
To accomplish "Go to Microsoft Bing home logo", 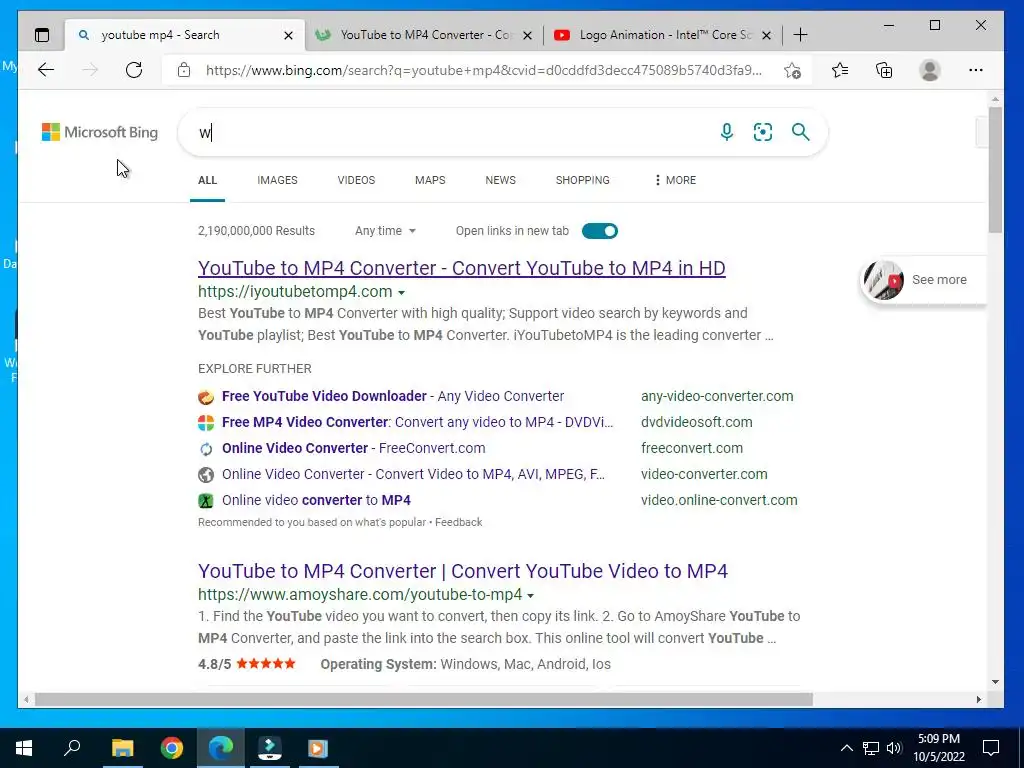I will (100, 132).
